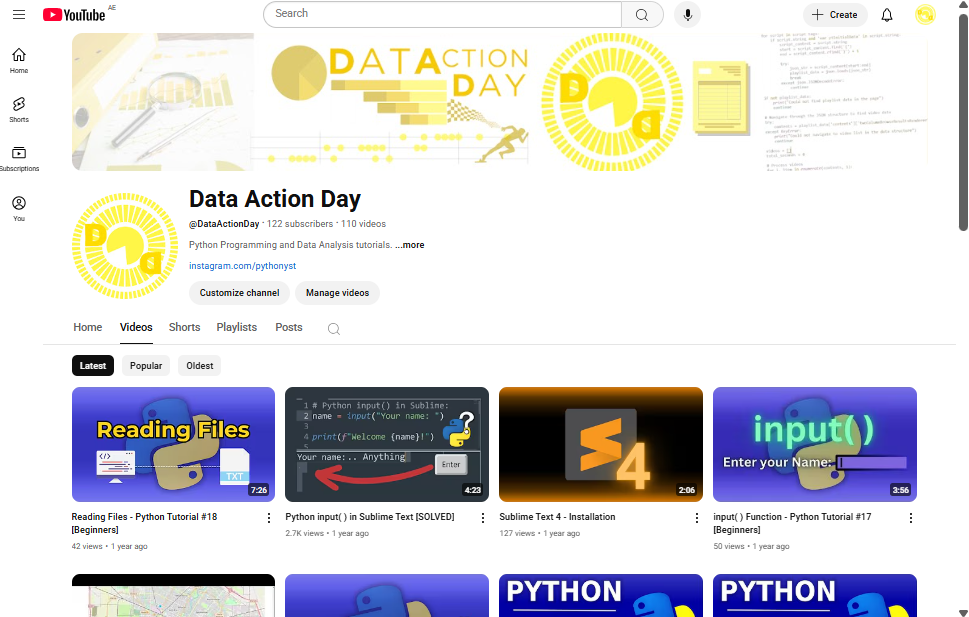Click the 122 subscribers text
Screen dimensions: 969x617
300,224
